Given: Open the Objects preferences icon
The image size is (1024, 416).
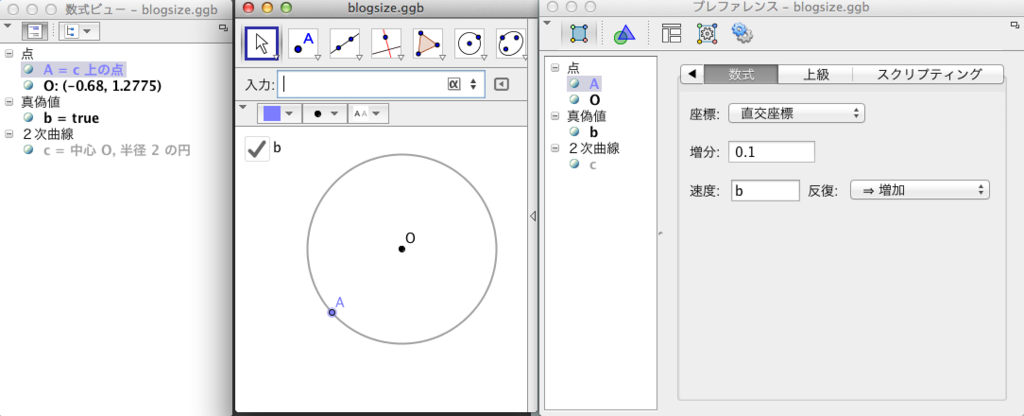Looking at the screenshot, I should pos(579,33).
